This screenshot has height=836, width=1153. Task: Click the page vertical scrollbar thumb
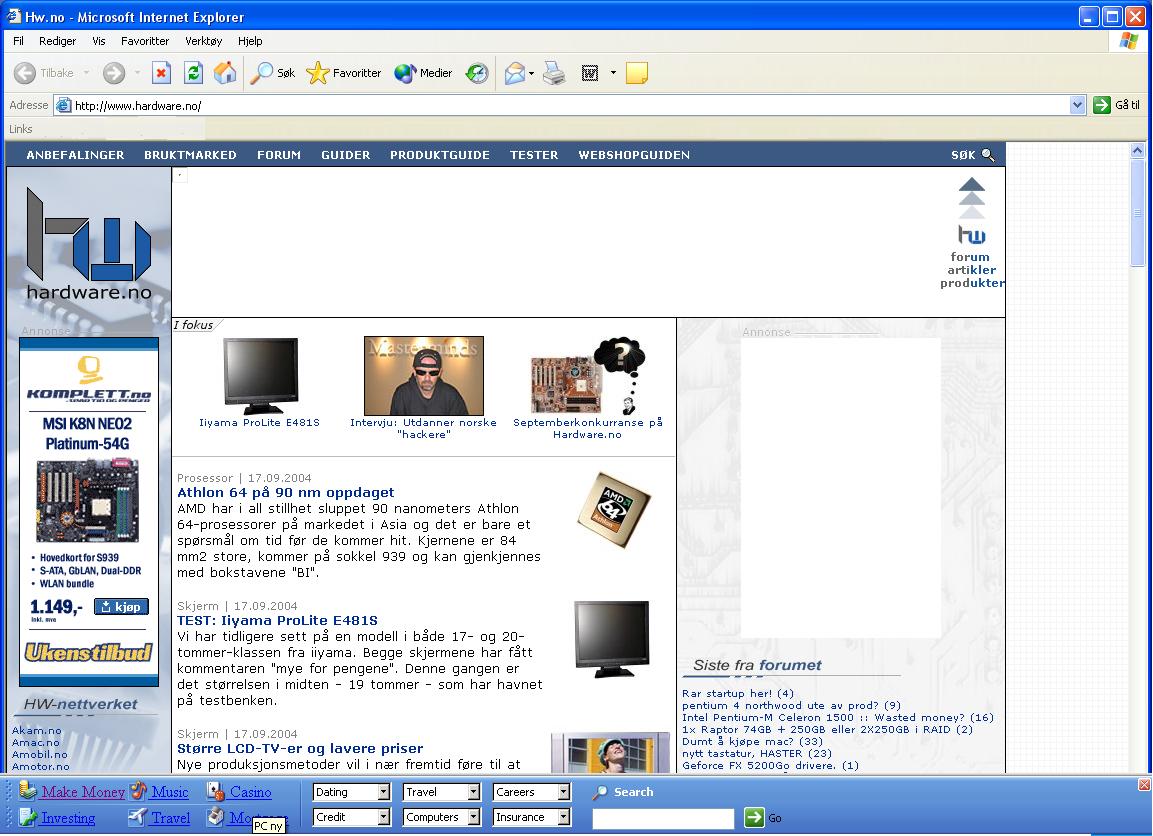click(x=1137, y=212)
